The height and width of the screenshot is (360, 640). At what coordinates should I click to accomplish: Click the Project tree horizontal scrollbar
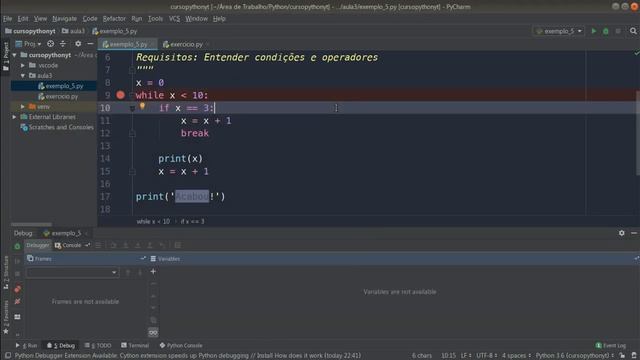(x=31, y=224)
